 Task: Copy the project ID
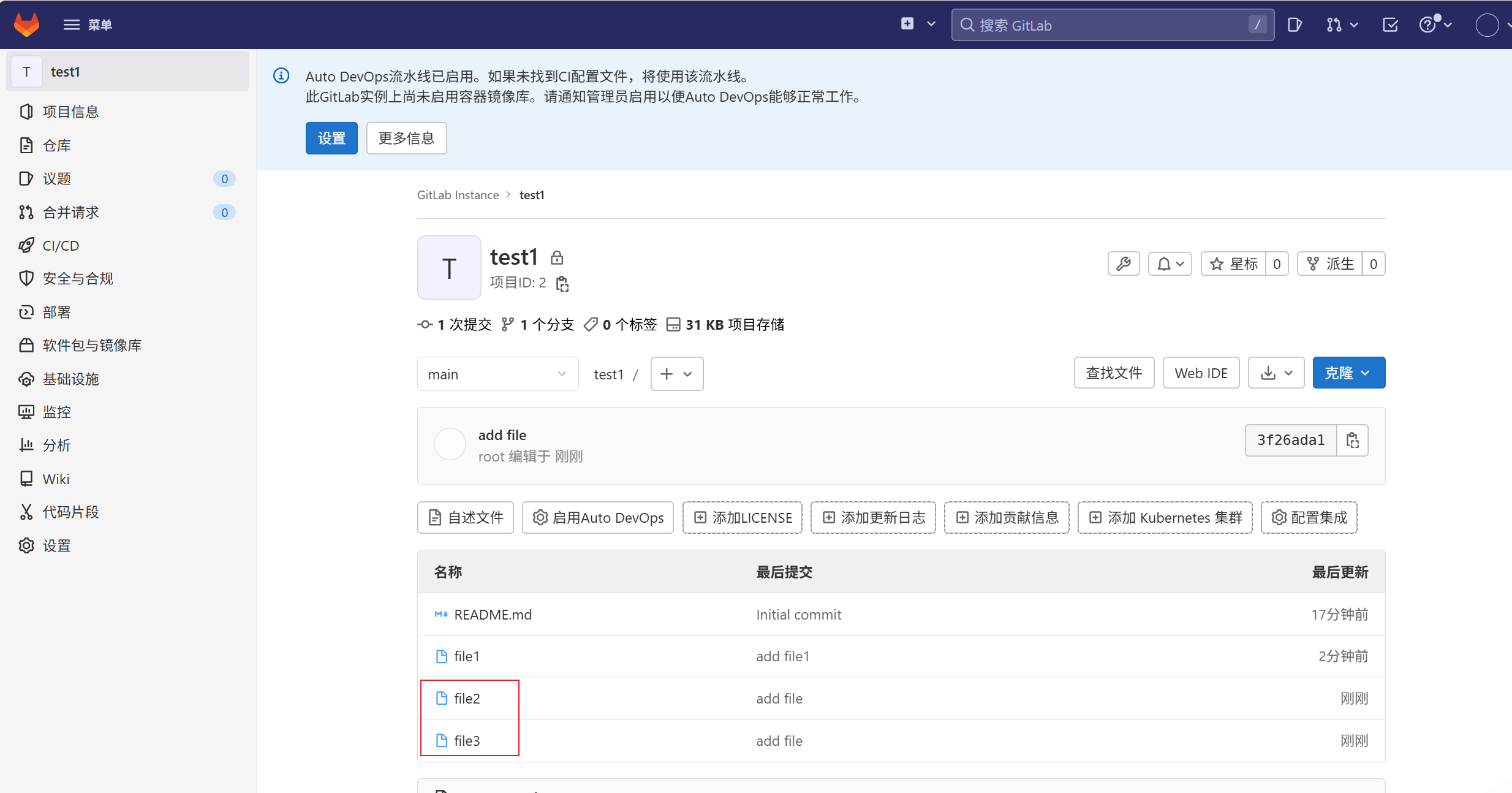point(562,283)
